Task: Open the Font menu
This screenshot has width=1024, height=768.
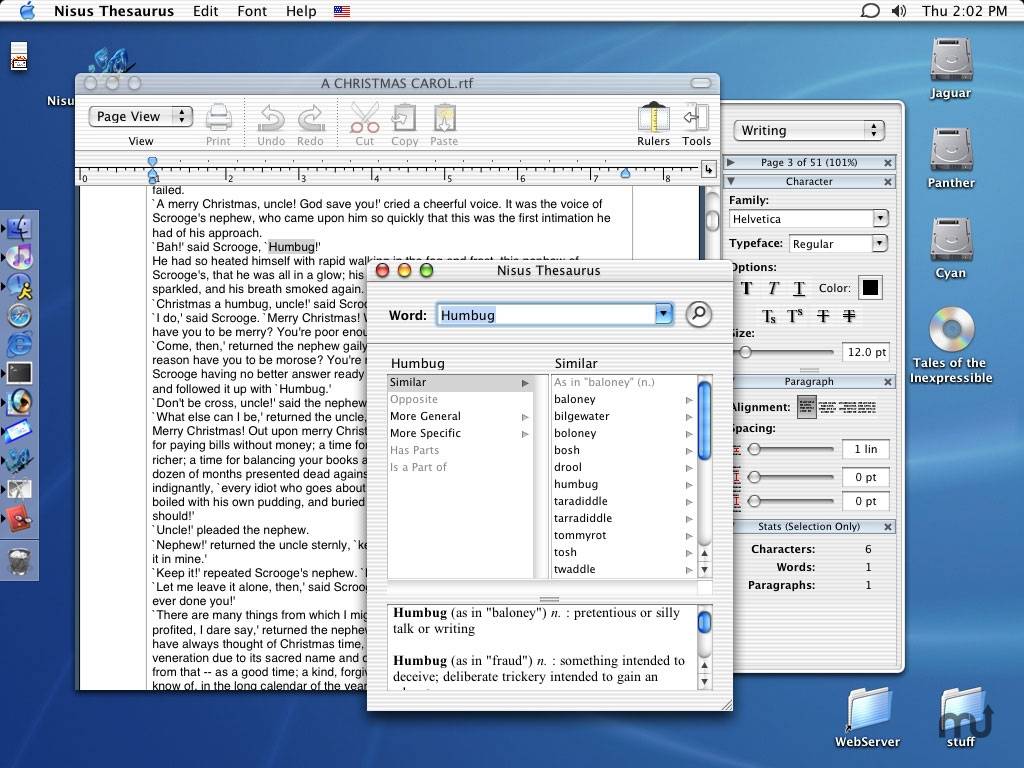Action: (x=252, y=11)
